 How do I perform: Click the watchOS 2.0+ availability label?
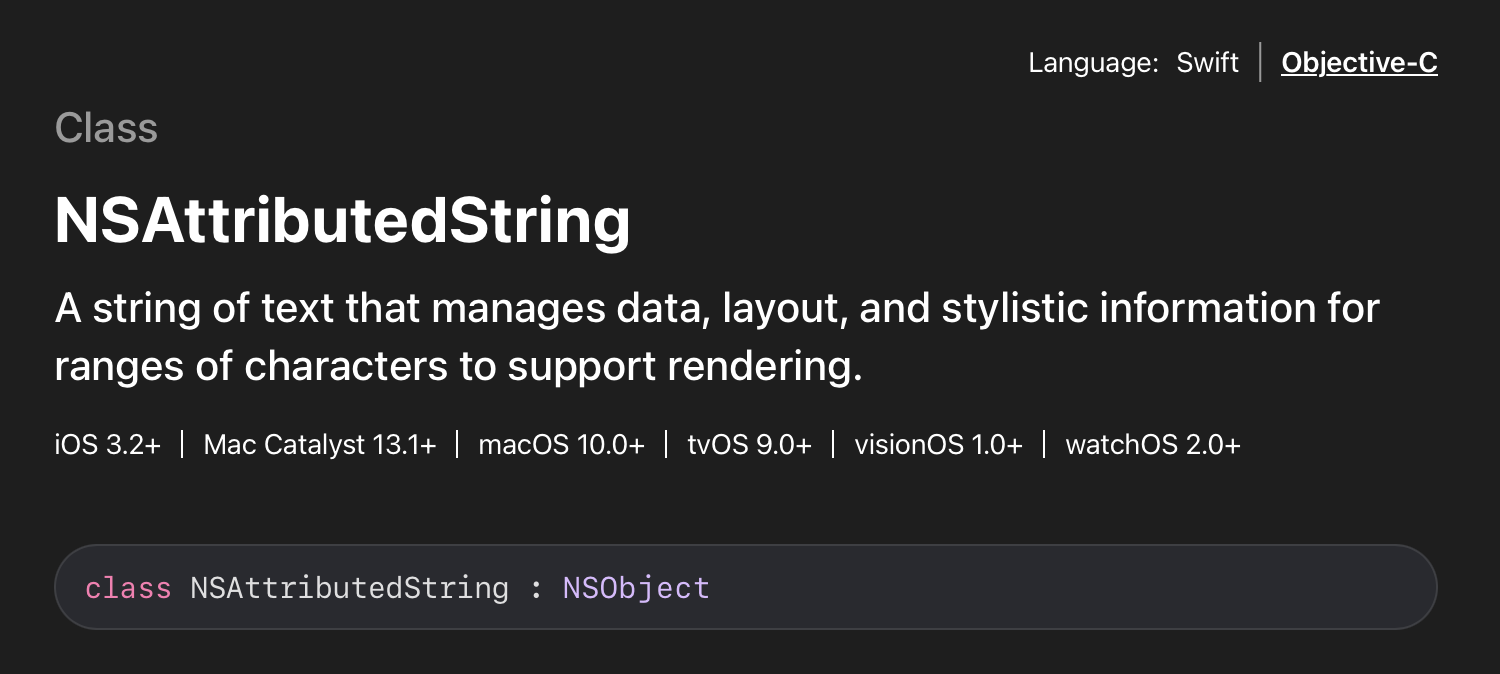coord(1152,444)
